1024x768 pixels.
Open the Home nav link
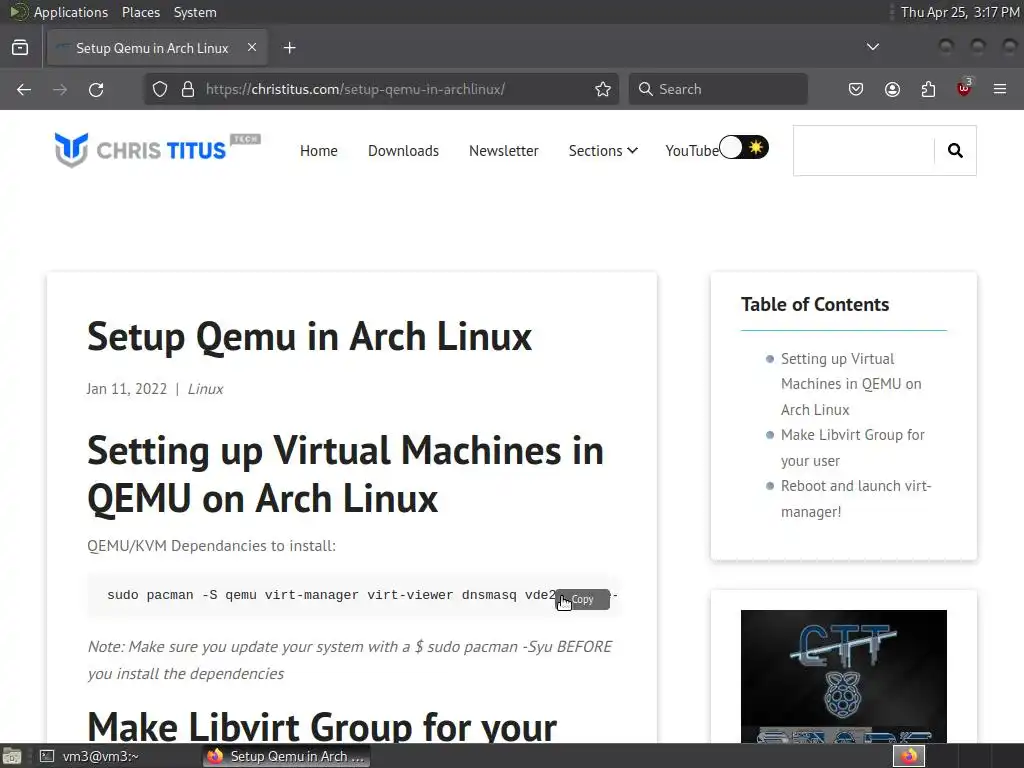(x=319, y=151)
